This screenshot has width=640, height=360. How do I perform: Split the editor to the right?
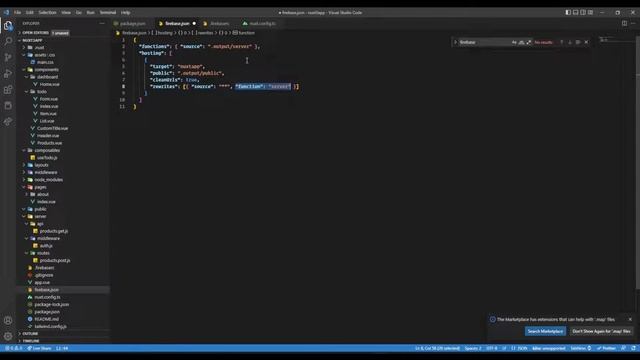(624, 23)
